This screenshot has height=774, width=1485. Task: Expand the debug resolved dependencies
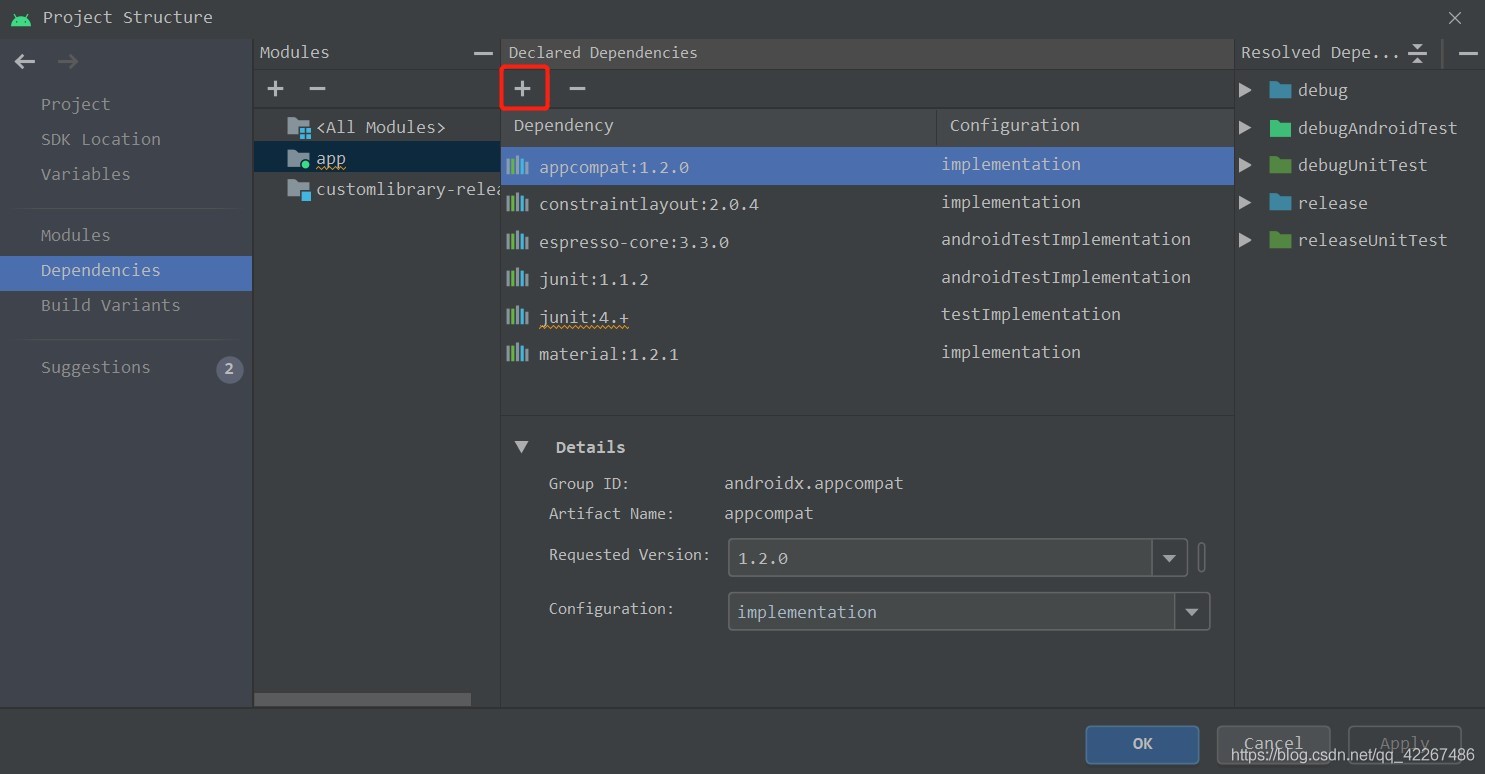(1245, 90)
